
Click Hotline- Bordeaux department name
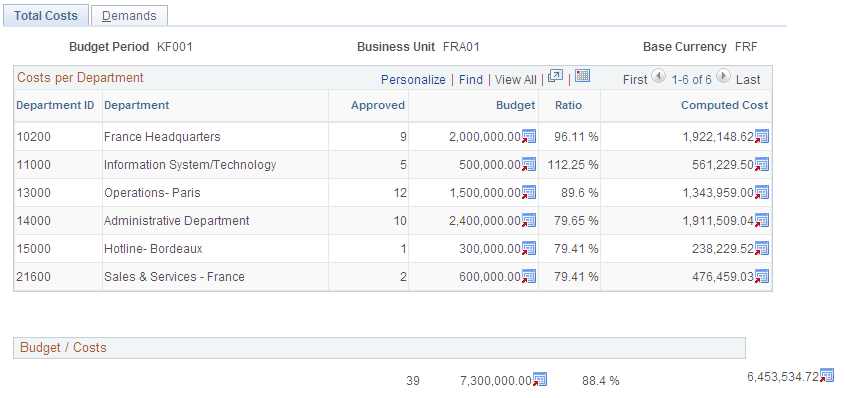153,249
